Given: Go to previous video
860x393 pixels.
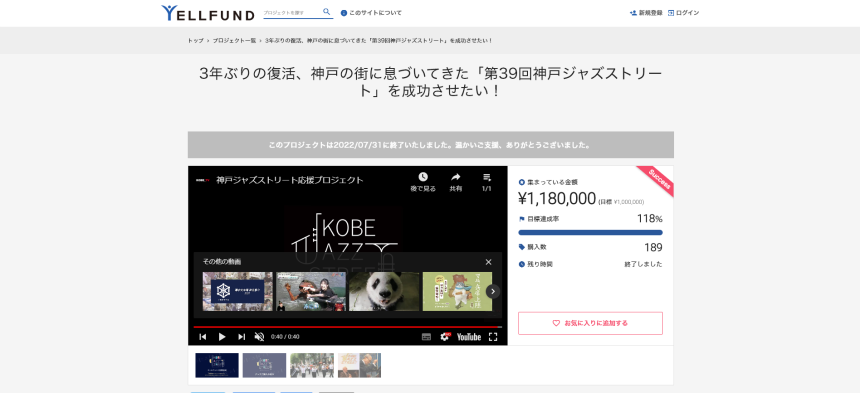Looking at the screenshot, I should pyautogui.click(x=202, y=337).
